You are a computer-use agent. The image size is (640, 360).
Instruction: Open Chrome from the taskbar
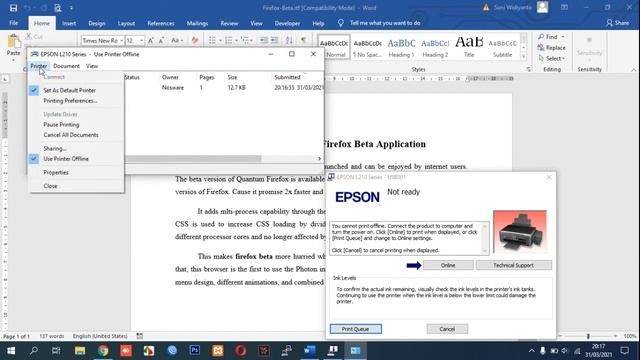click(103, 350)
